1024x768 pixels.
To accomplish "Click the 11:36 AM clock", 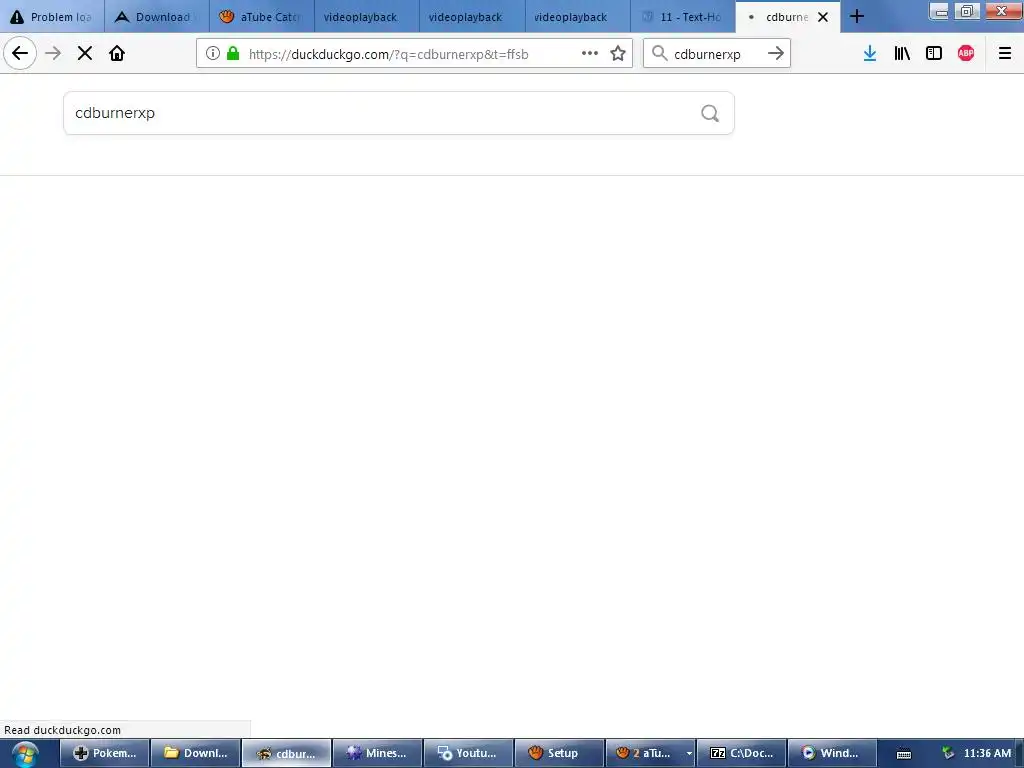I will pyautogui.click(x=987, y=753).
